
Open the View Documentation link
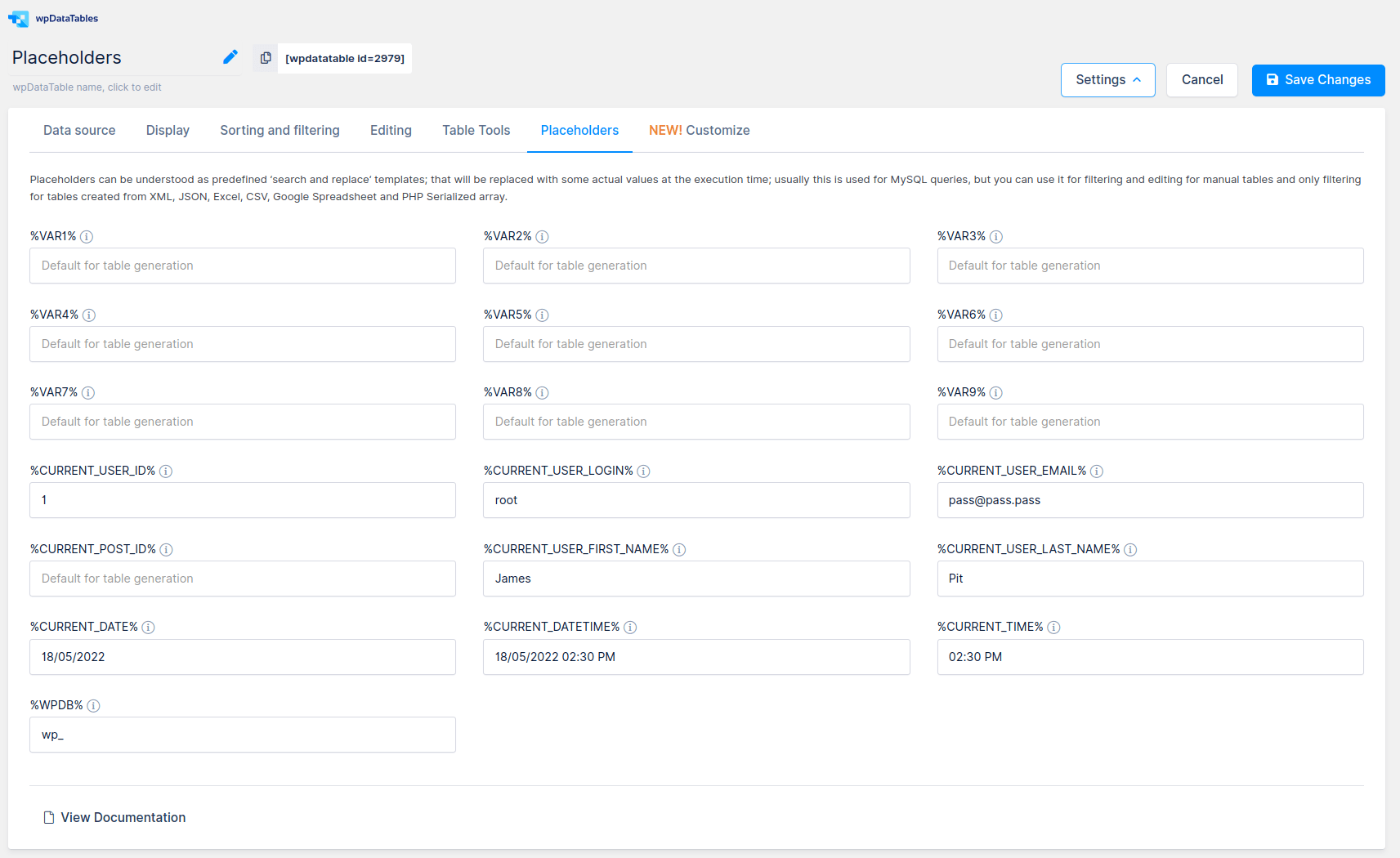click(123, 817)
